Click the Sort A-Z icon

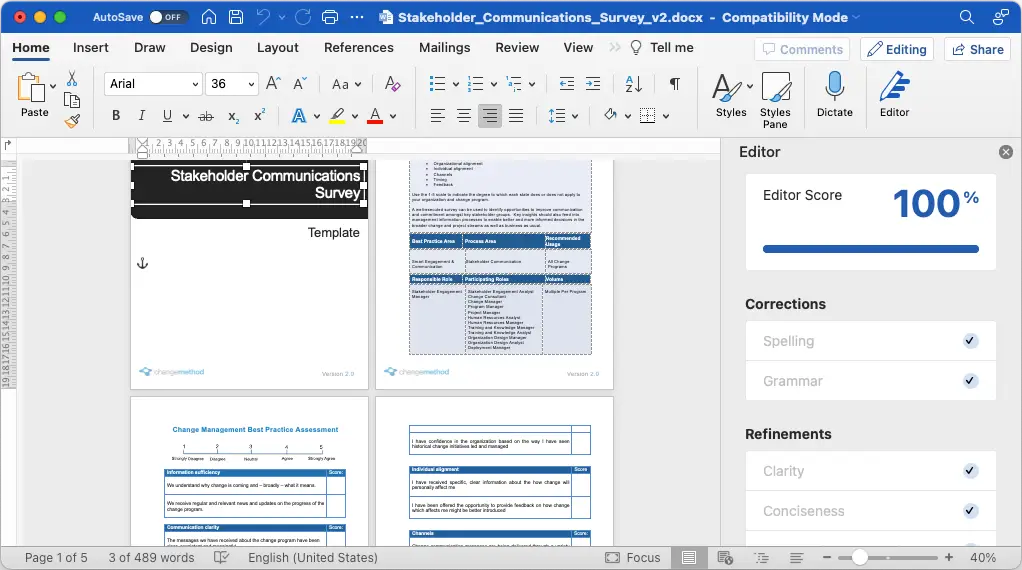pos(634,83)
